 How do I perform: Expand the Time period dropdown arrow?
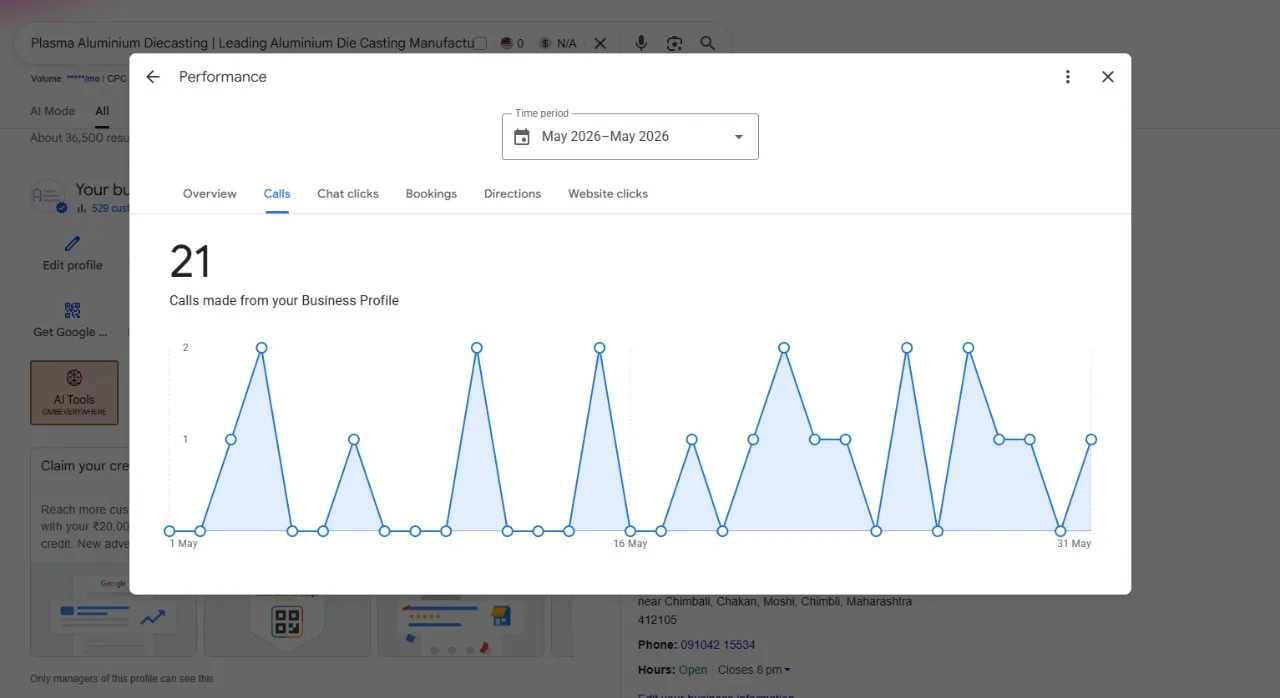click(739, 137)
